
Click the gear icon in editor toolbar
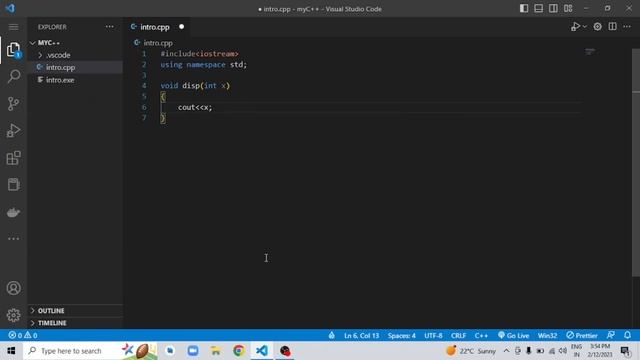(x=598, y=27)
